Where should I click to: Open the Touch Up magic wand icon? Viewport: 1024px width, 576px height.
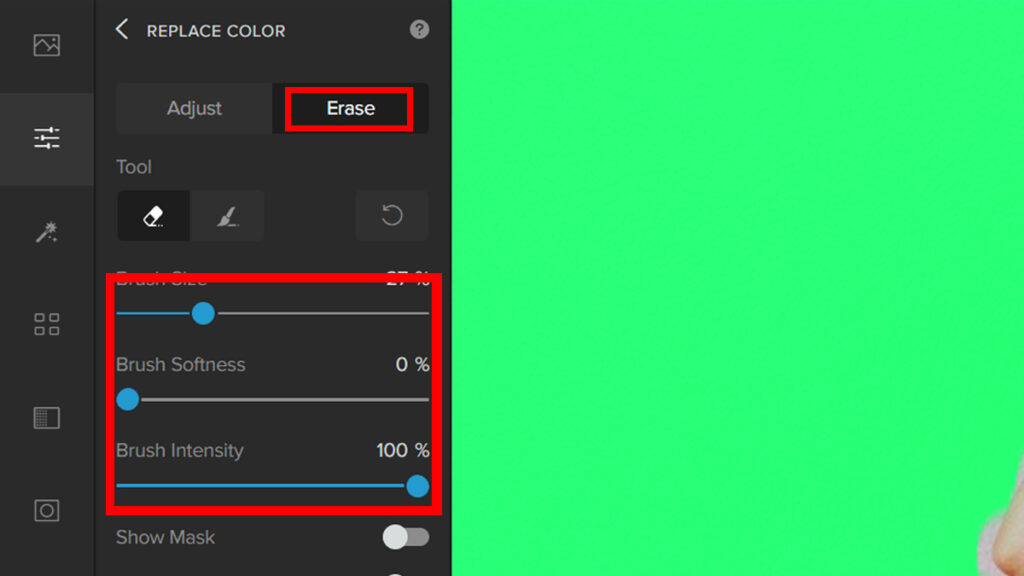(x=46, y=232)
